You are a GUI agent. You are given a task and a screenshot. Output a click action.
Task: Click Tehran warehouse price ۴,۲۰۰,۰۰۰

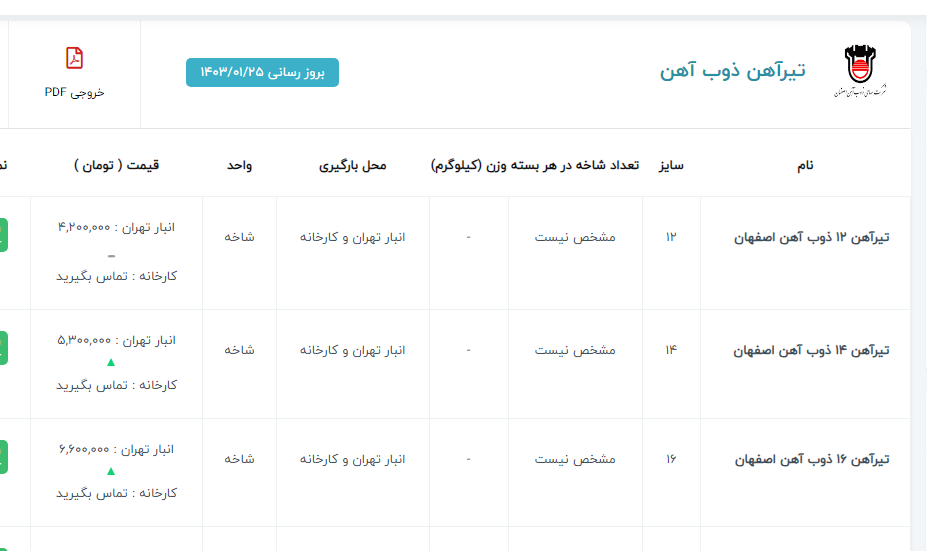(116, 227)
